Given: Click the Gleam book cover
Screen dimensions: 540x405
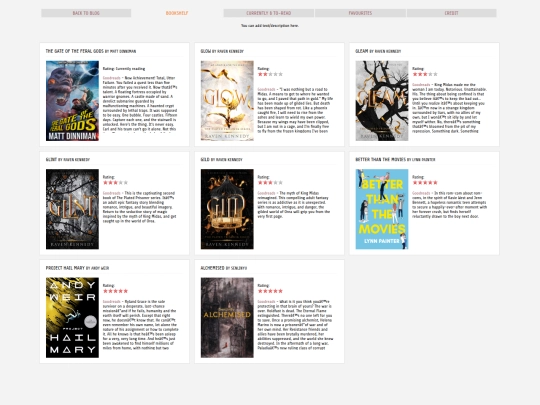Looking at the screenshot, I should (x=382, y=101).
